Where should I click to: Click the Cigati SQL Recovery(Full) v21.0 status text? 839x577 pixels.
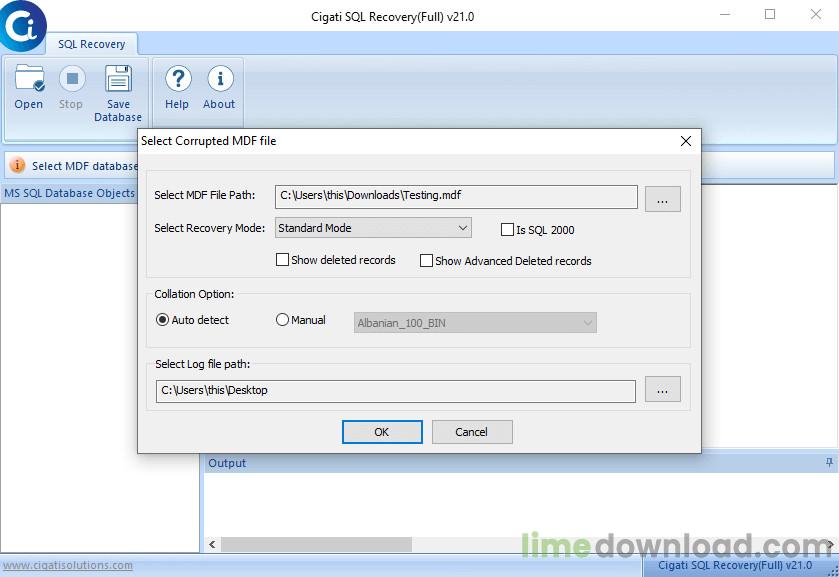[x=735, y=565]
